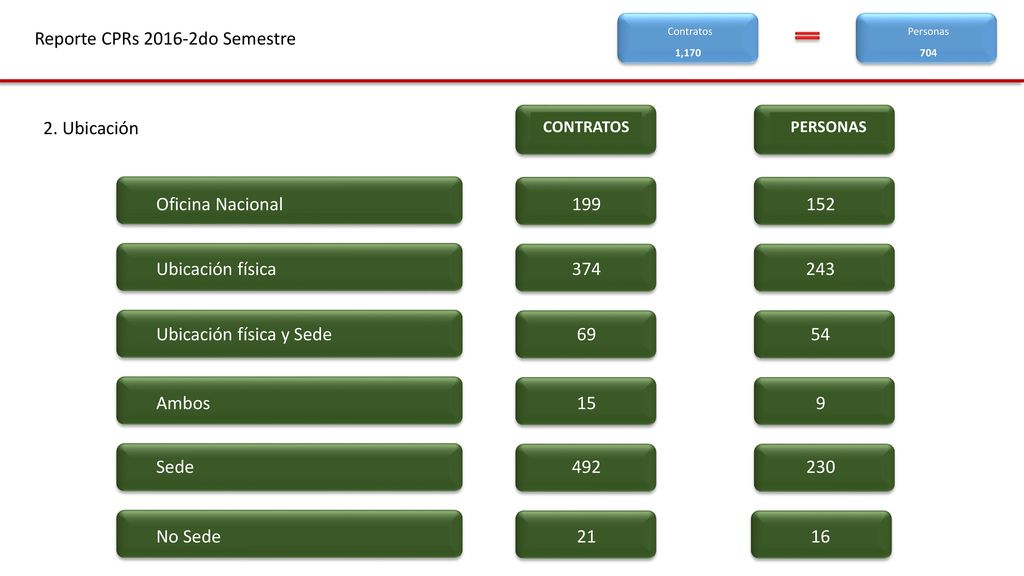Select the PERSONAS column header button

pyautogui.click(x=824, y=129)
